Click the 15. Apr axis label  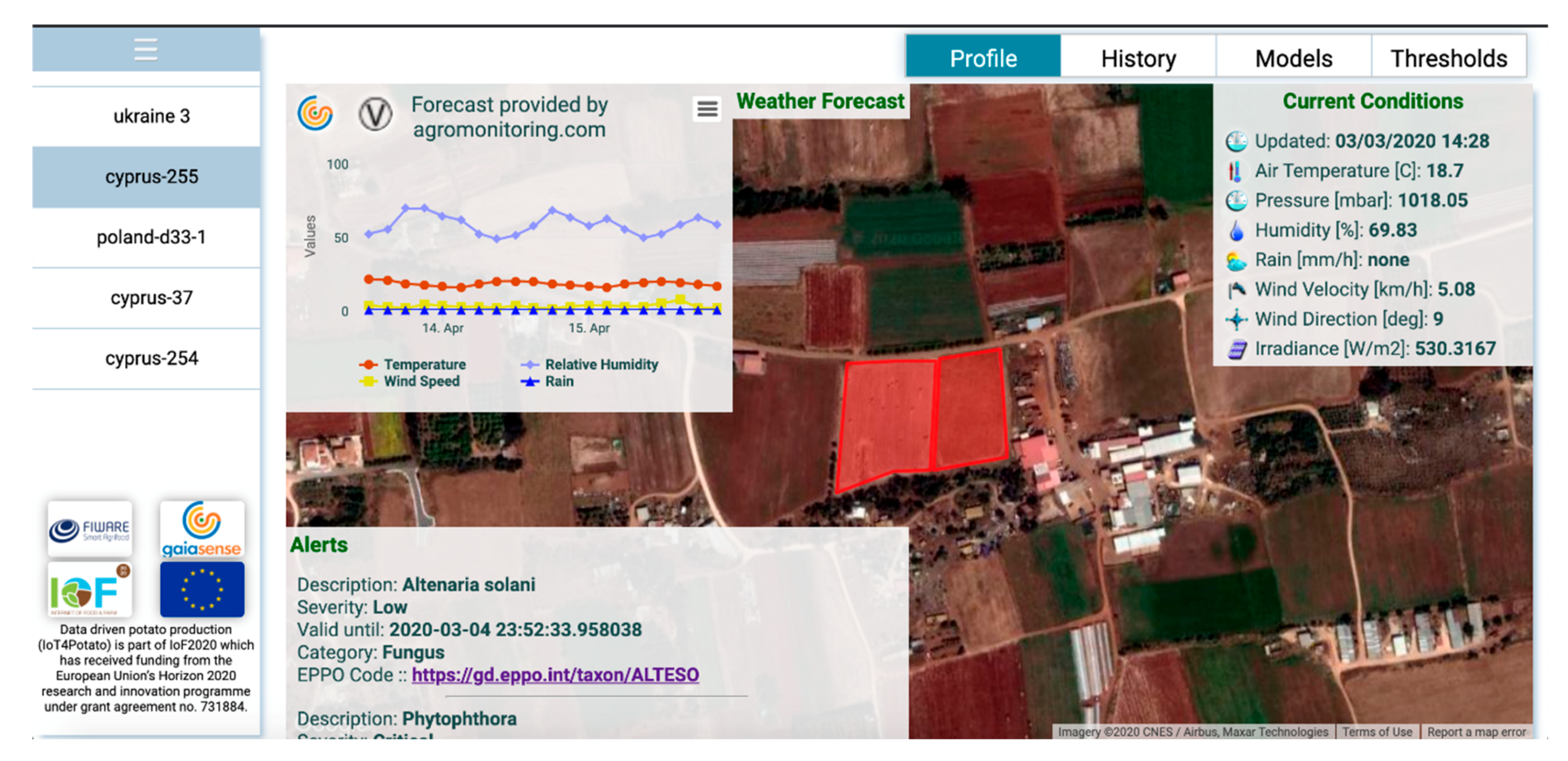pos(589,328)
